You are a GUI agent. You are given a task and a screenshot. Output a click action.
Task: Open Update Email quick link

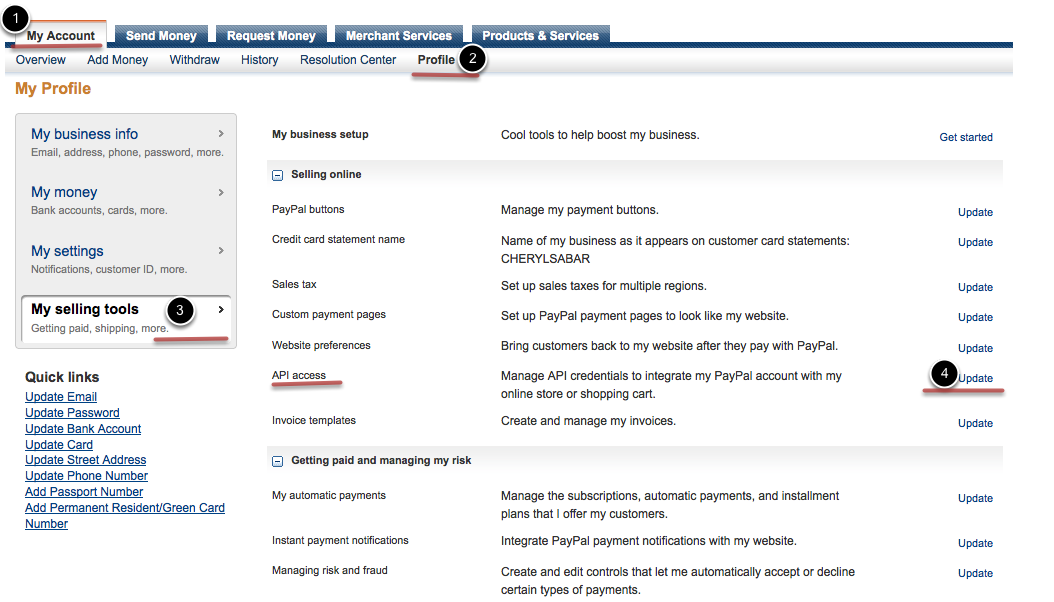pyautogui.click(x=61, y=397)
